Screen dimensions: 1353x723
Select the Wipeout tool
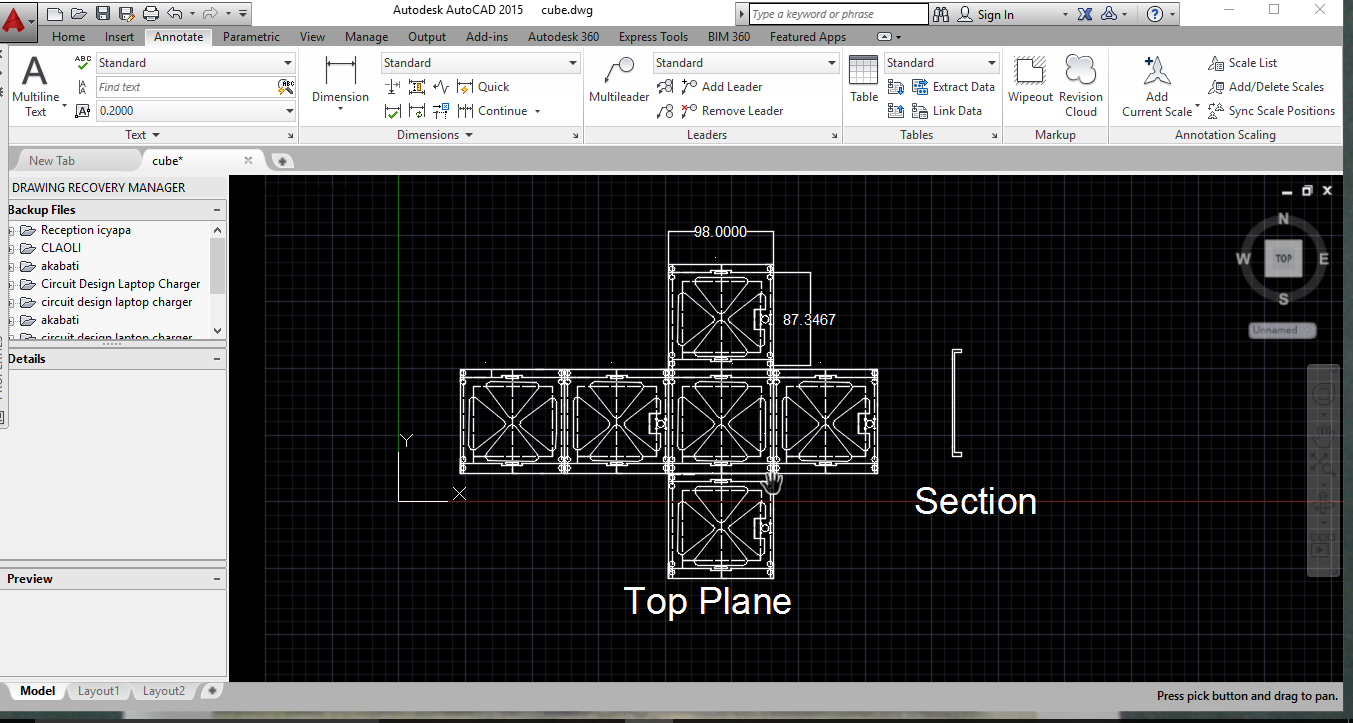[x=1030, y=80]
